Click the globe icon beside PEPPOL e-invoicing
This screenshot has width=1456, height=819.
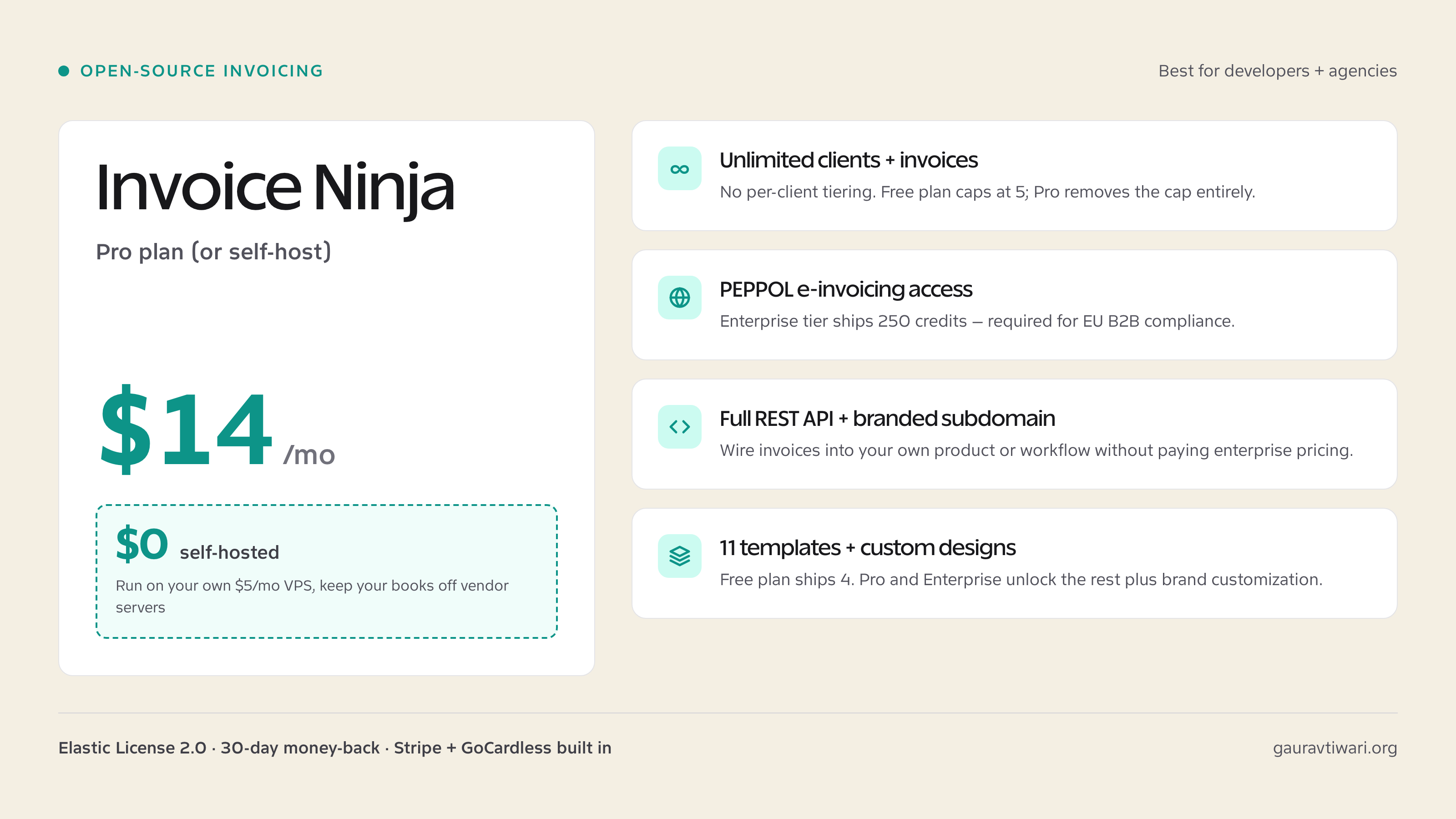click(679, 297)
